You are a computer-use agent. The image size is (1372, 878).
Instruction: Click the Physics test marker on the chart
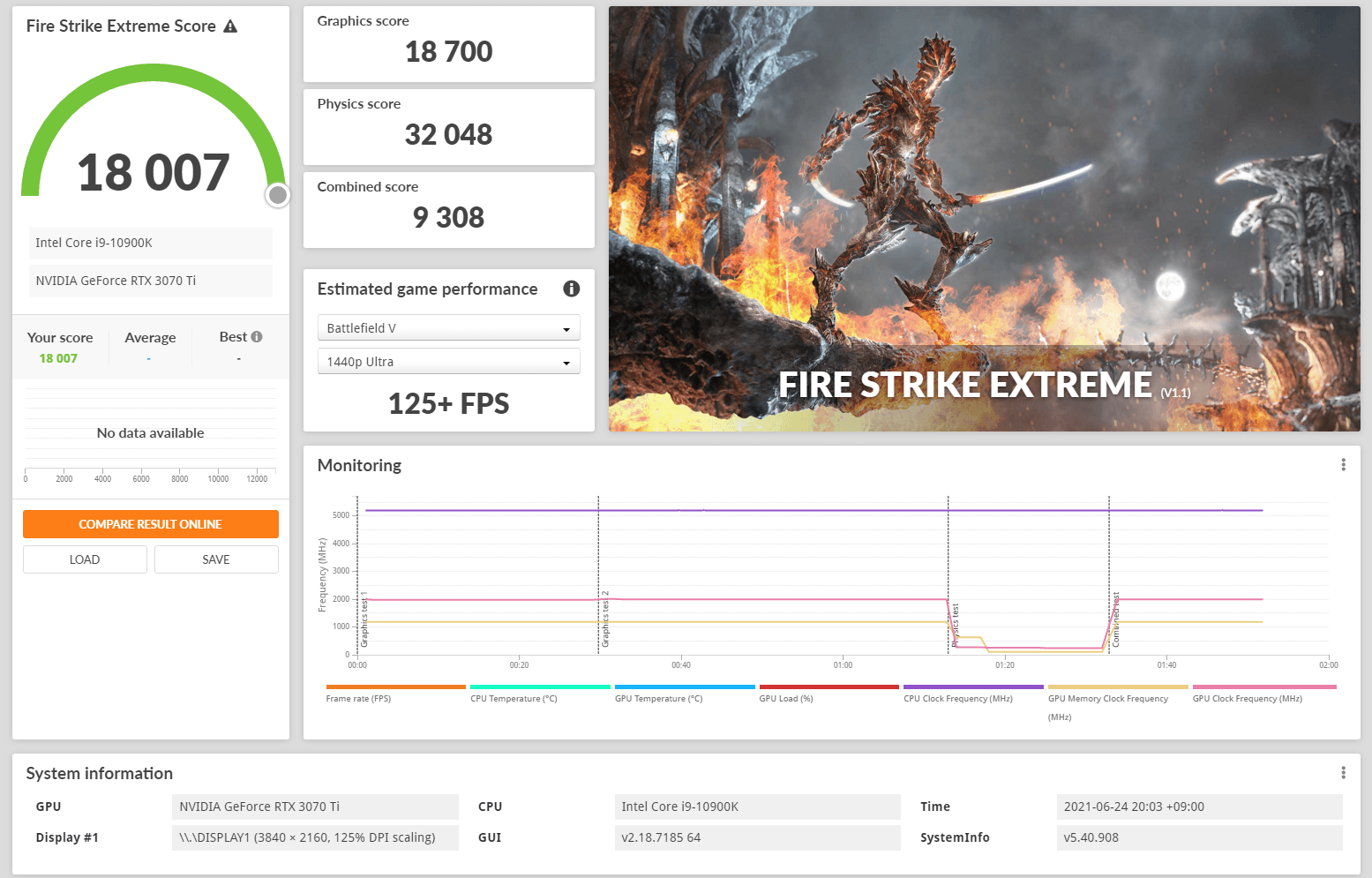coord(955,625)
